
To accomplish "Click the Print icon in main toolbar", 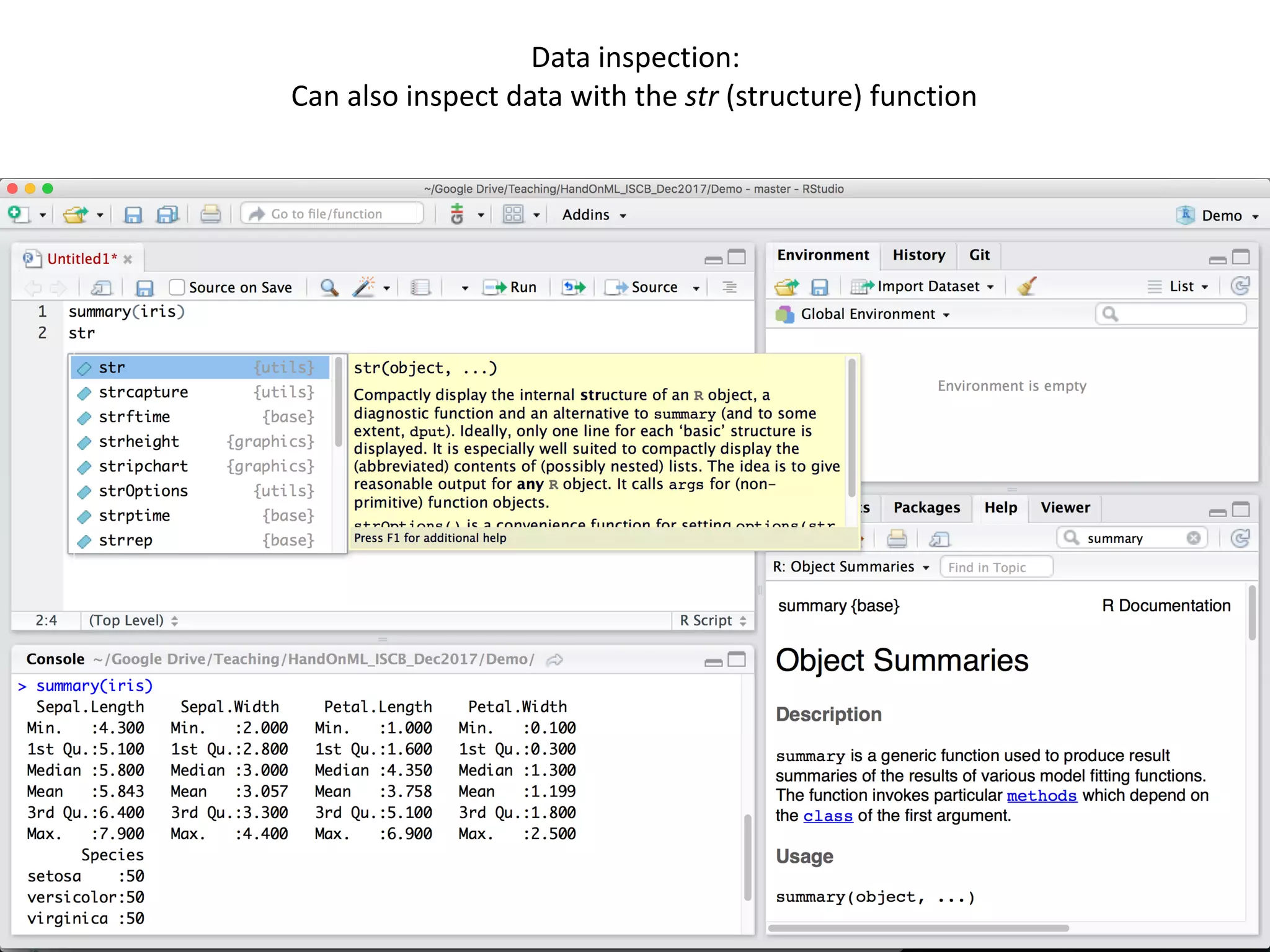I will pos(210,214).
